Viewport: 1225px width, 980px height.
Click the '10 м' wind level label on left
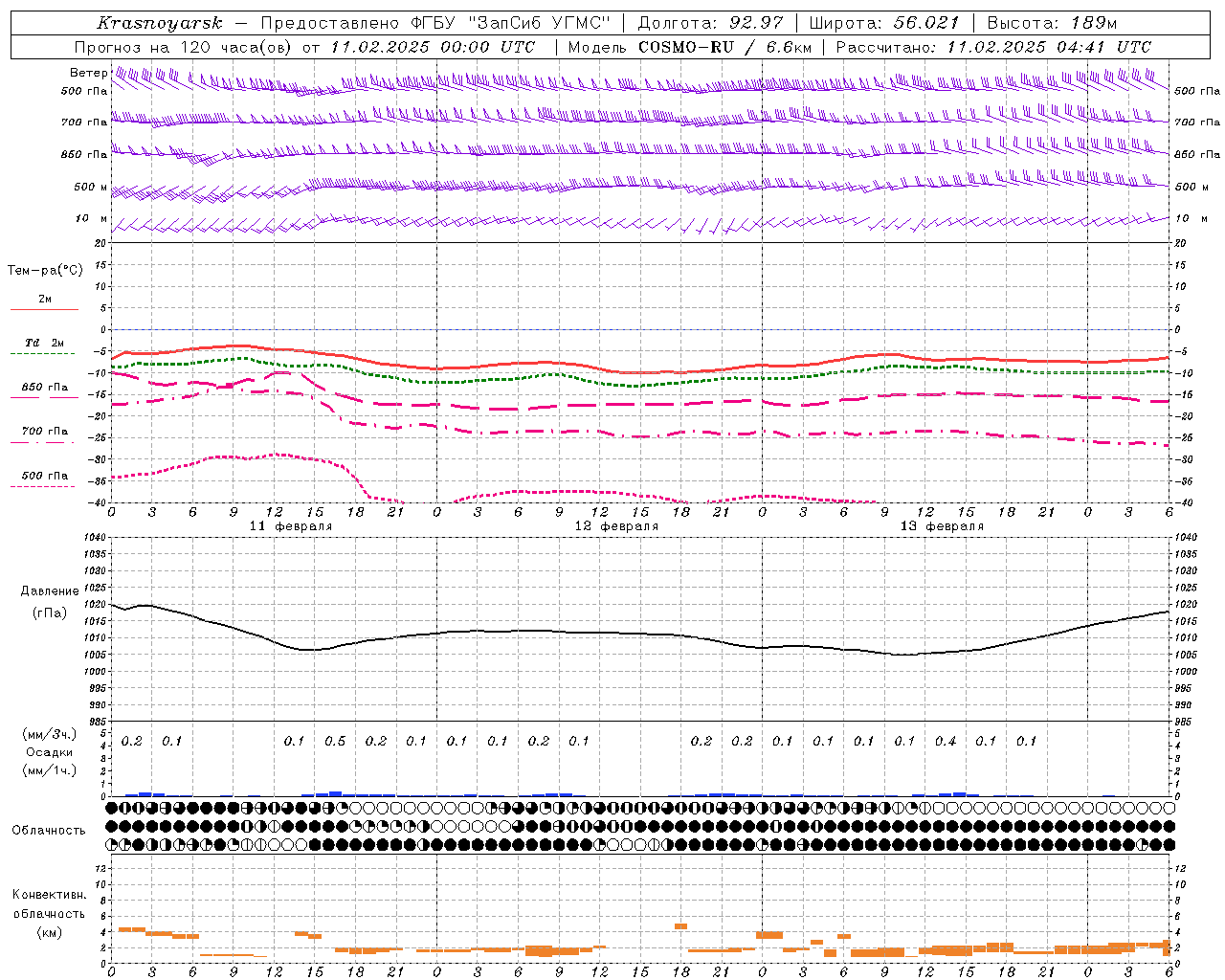[x=92, y=219]
